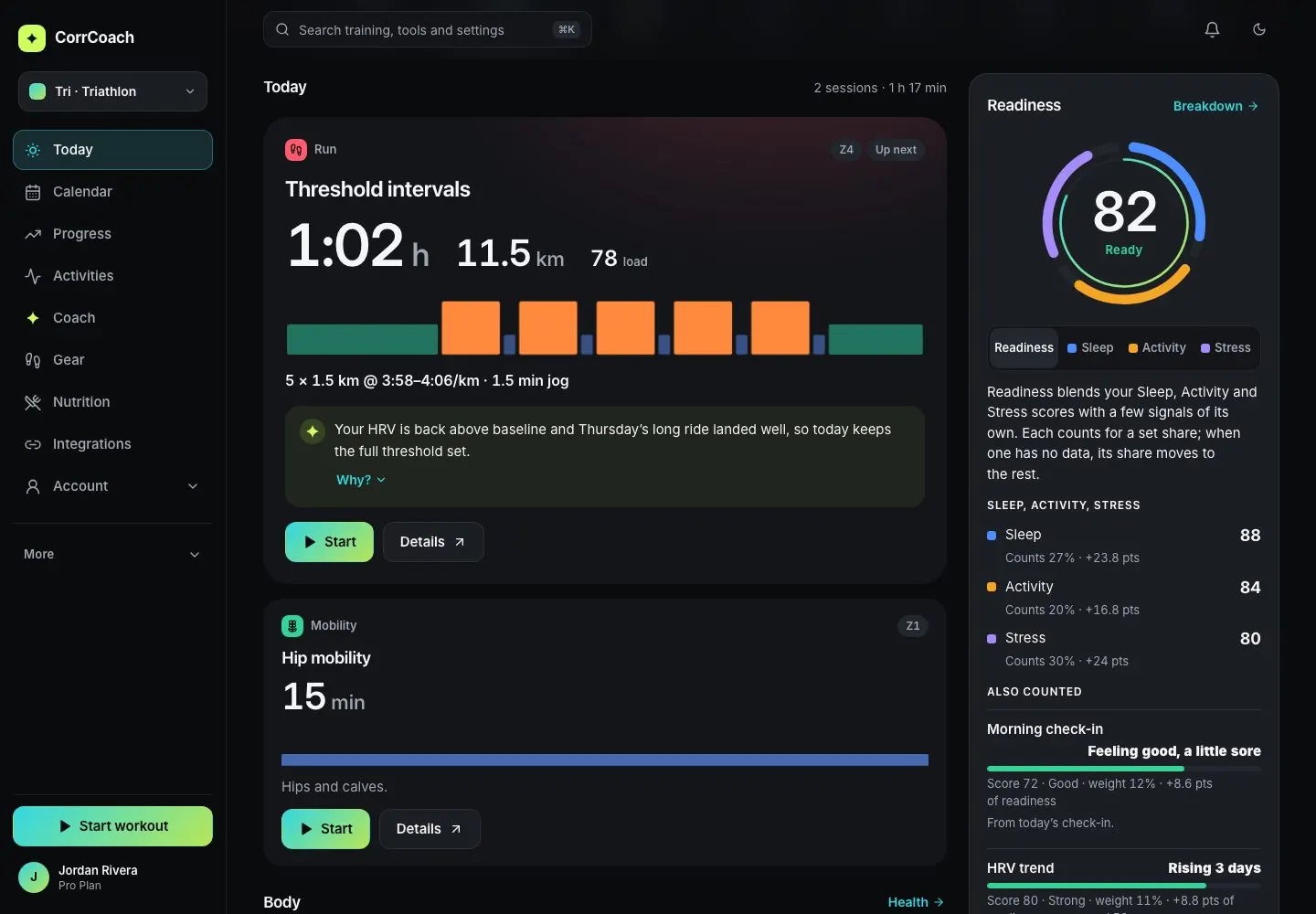This screenshot has width=1316, height=914.
Task: Click the Account person icon
Action: pos(33,486)
